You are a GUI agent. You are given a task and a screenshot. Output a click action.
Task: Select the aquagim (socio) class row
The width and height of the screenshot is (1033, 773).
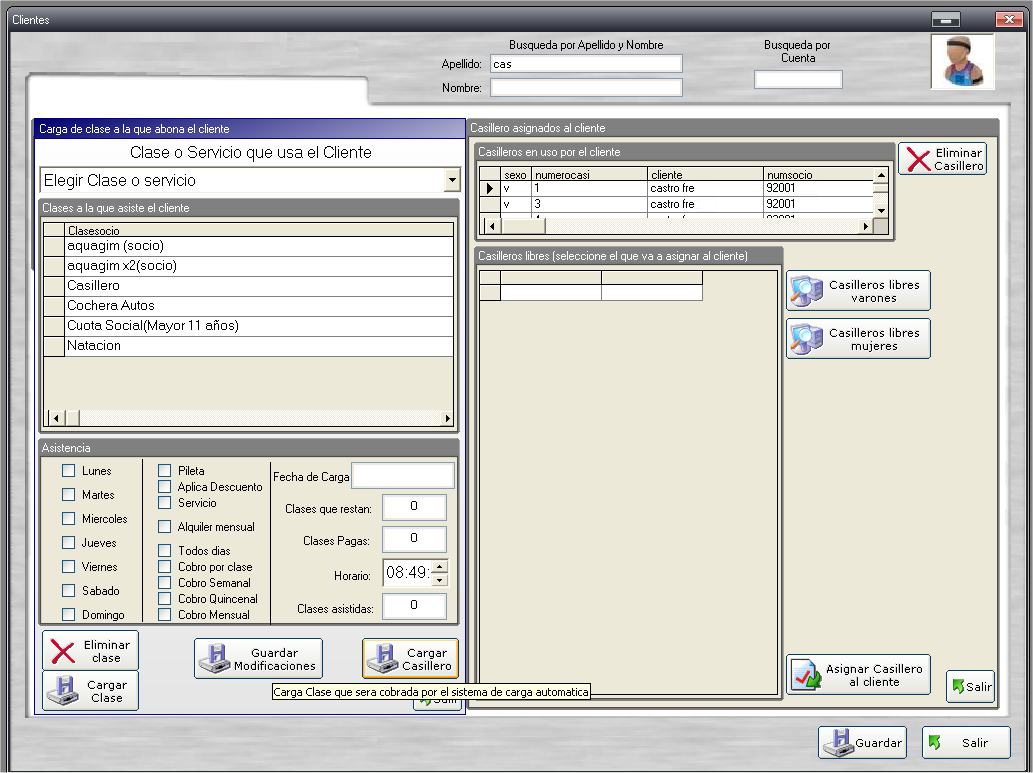248,246
